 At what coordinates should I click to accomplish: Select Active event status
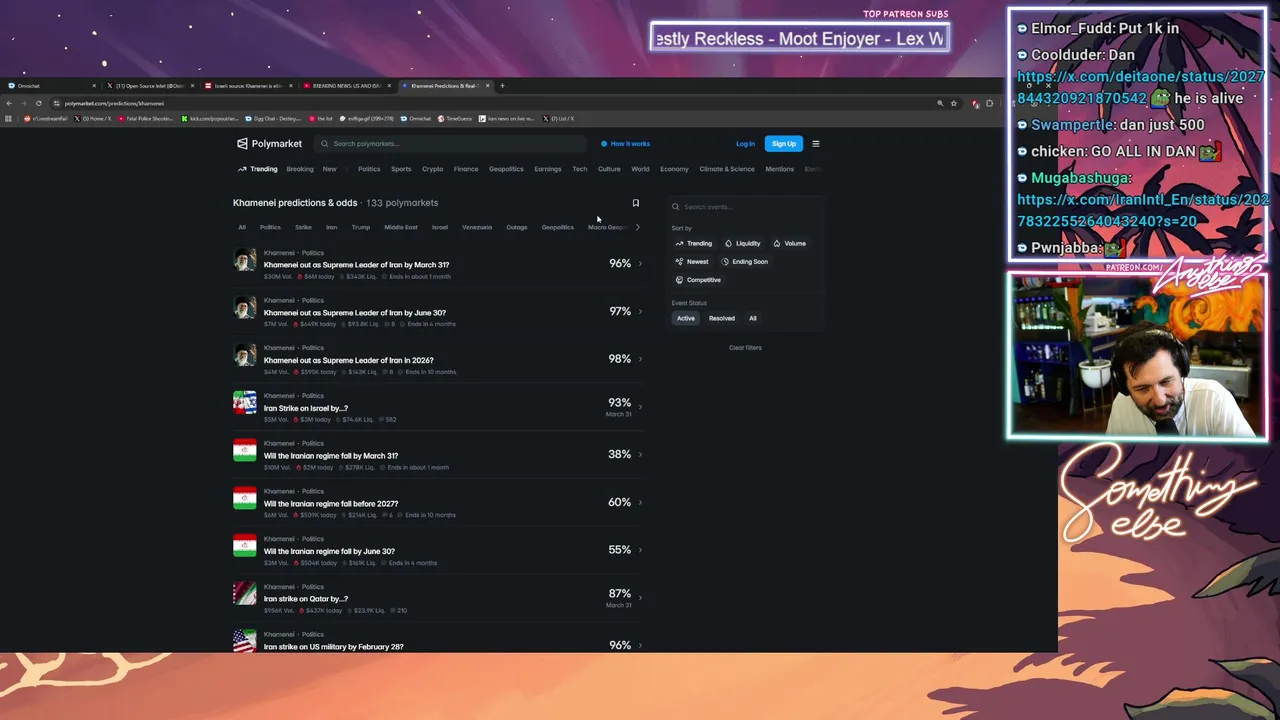(686, 318)
